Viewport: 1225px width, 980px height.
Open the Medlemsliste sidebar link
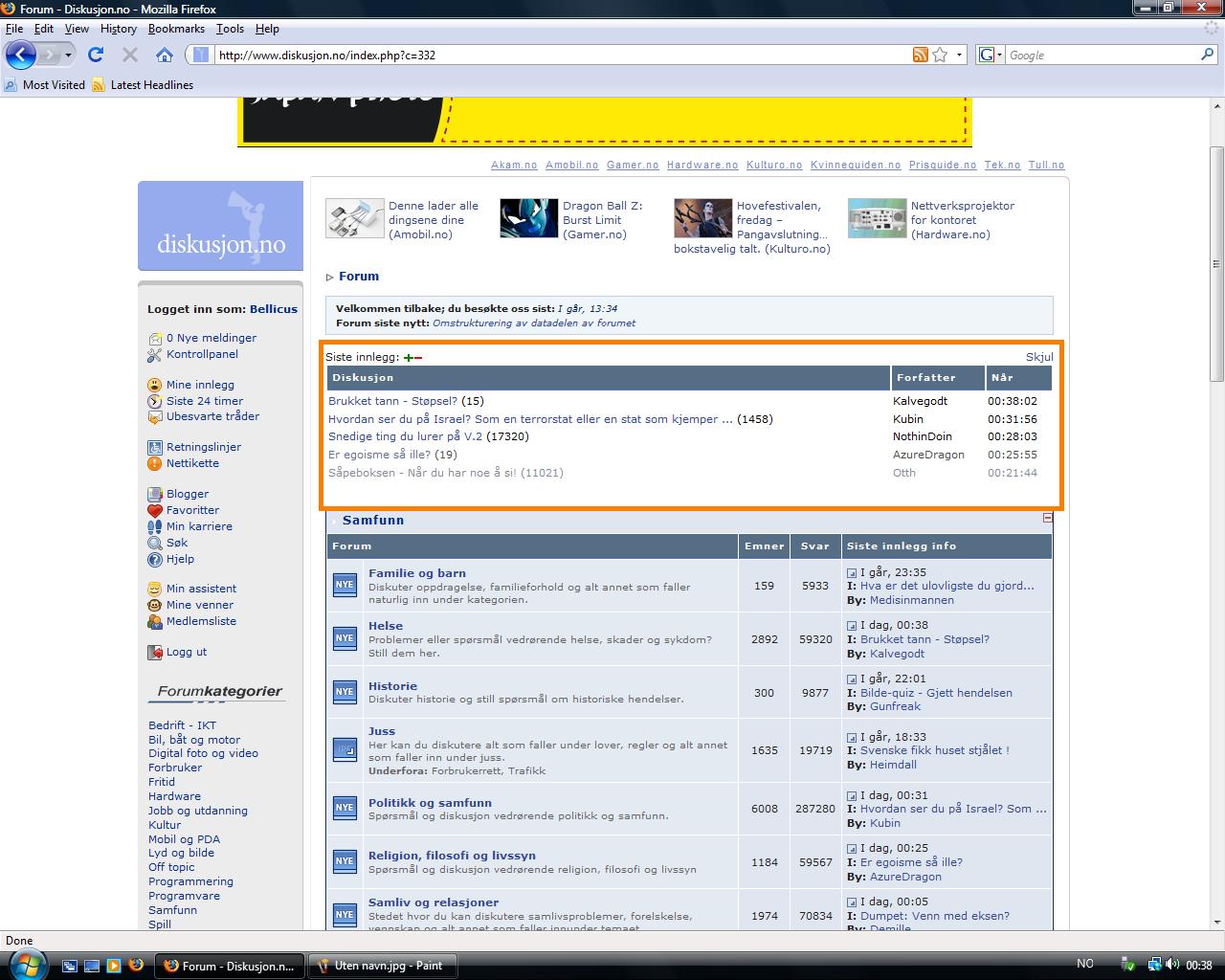tap(201, 621)
